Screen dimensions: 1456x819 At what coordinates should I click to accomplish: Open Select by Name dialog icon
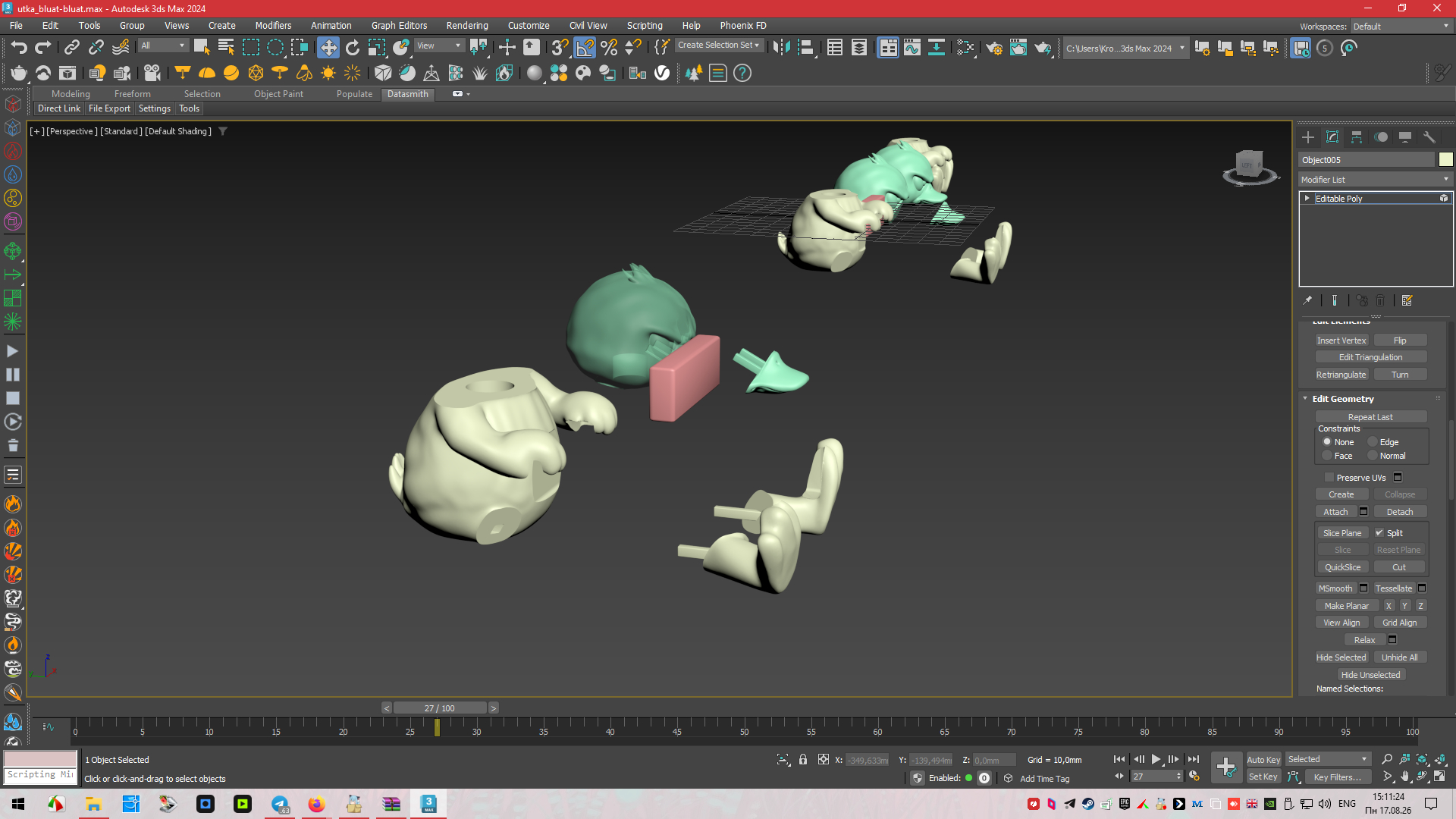[x=226, y=48]
